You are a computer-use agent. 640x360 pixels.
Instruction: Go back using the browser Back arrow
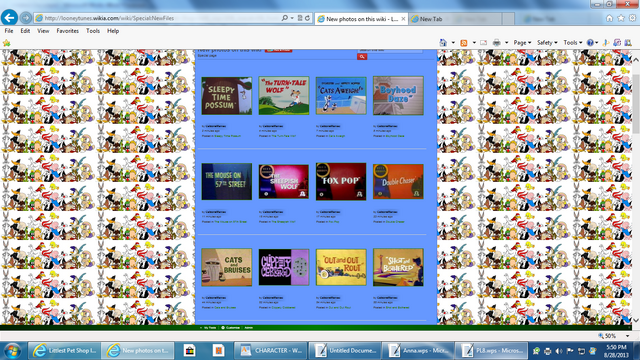(9, 18)
